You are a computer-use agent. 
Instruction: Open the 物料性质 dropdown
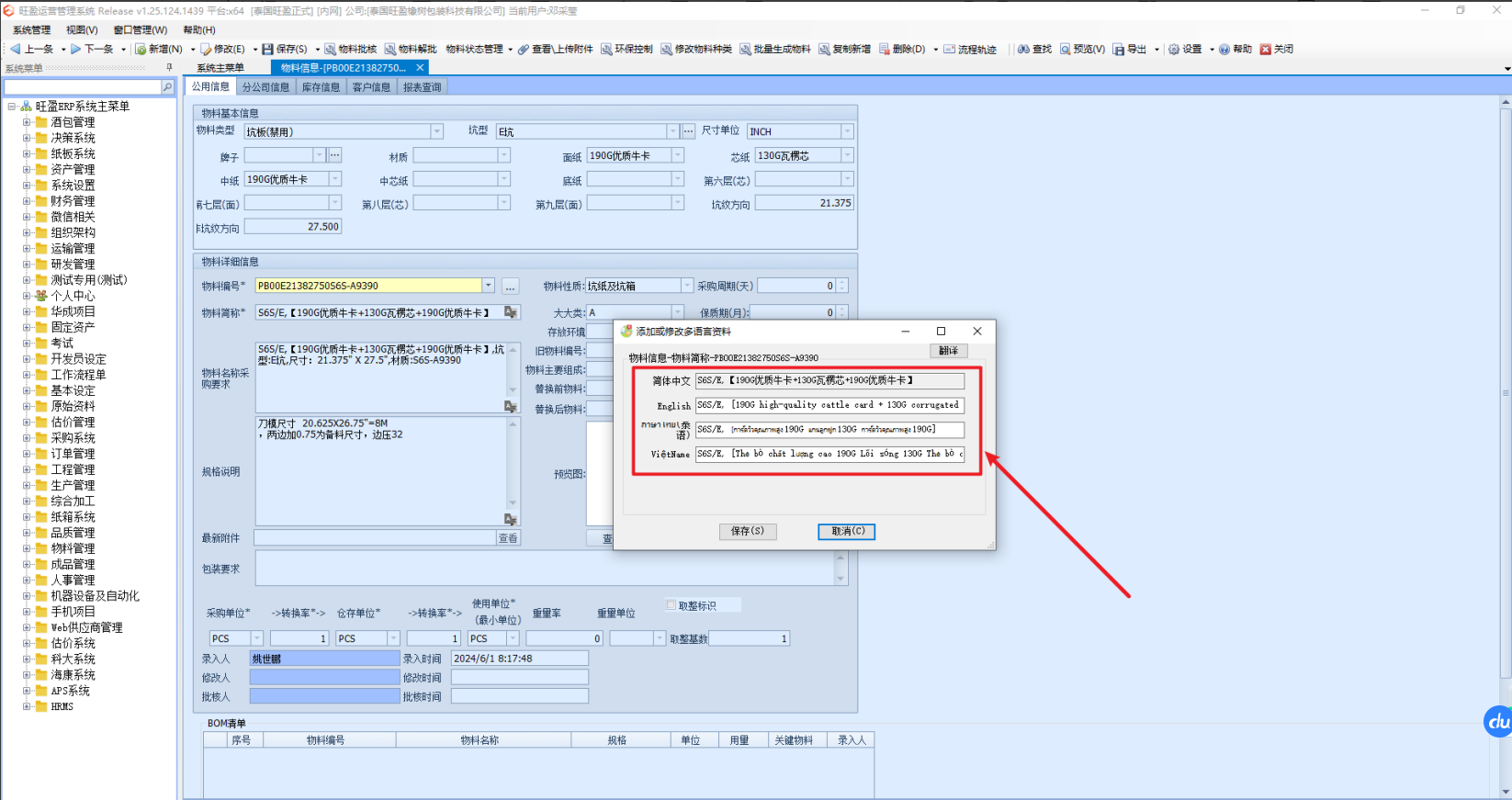[686, 286]
